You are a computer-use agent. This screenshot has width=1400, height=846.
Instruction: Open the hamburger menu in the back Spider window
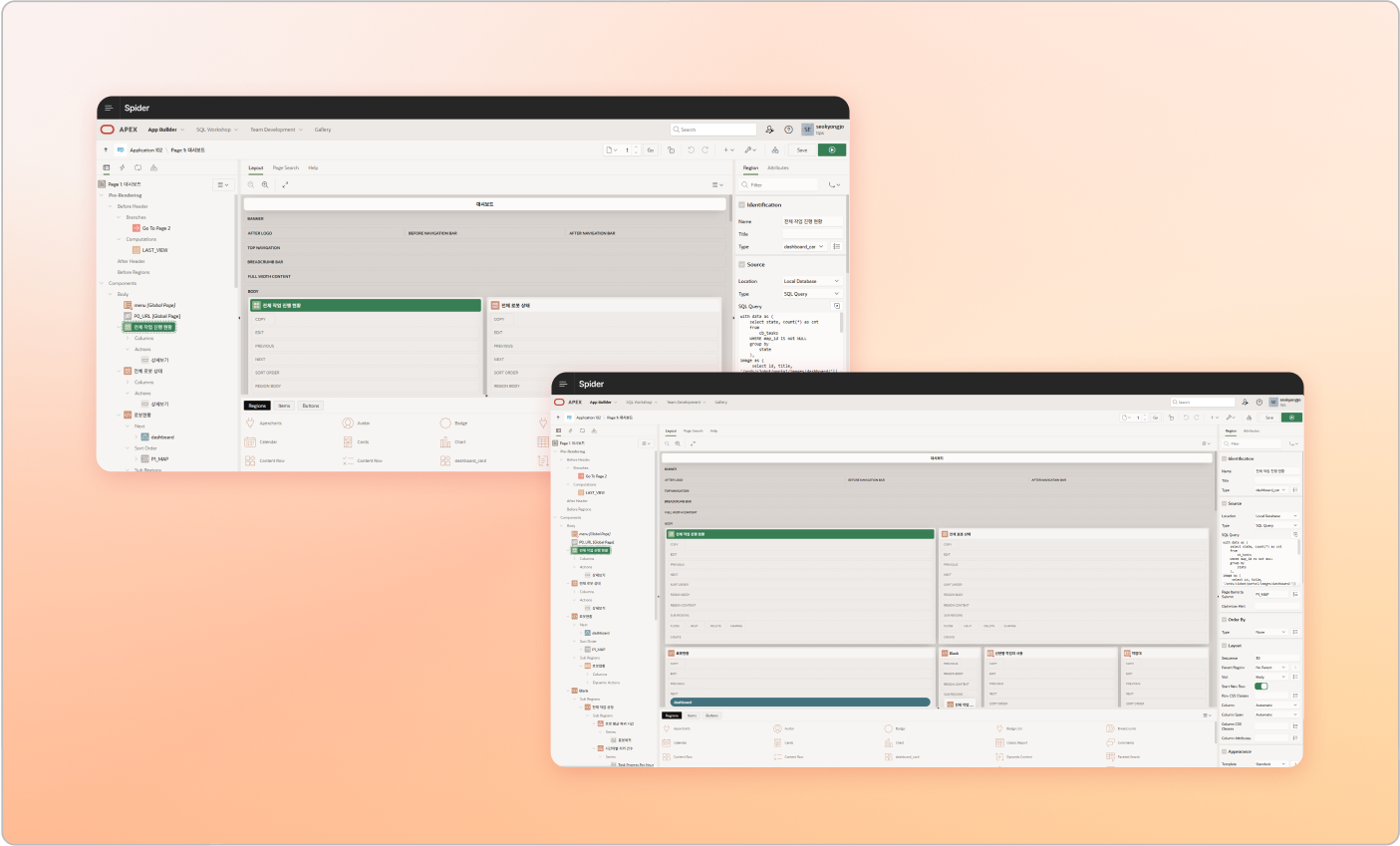[109, 108]
